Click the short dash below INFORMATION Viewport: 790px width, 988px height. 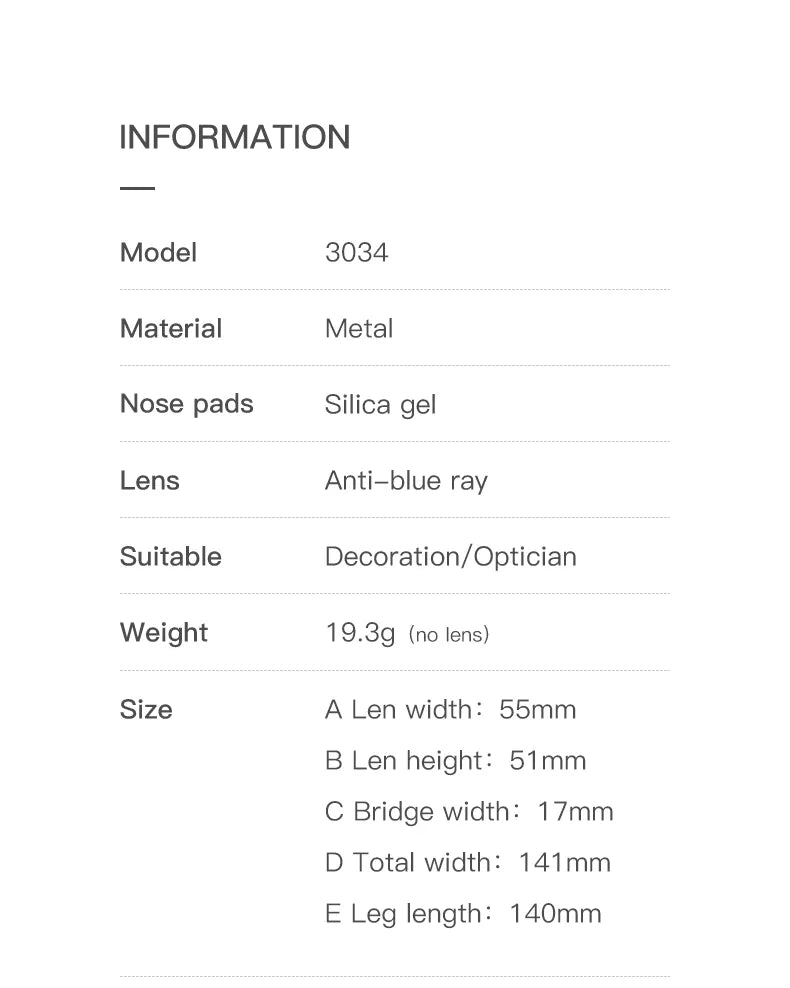137,187
